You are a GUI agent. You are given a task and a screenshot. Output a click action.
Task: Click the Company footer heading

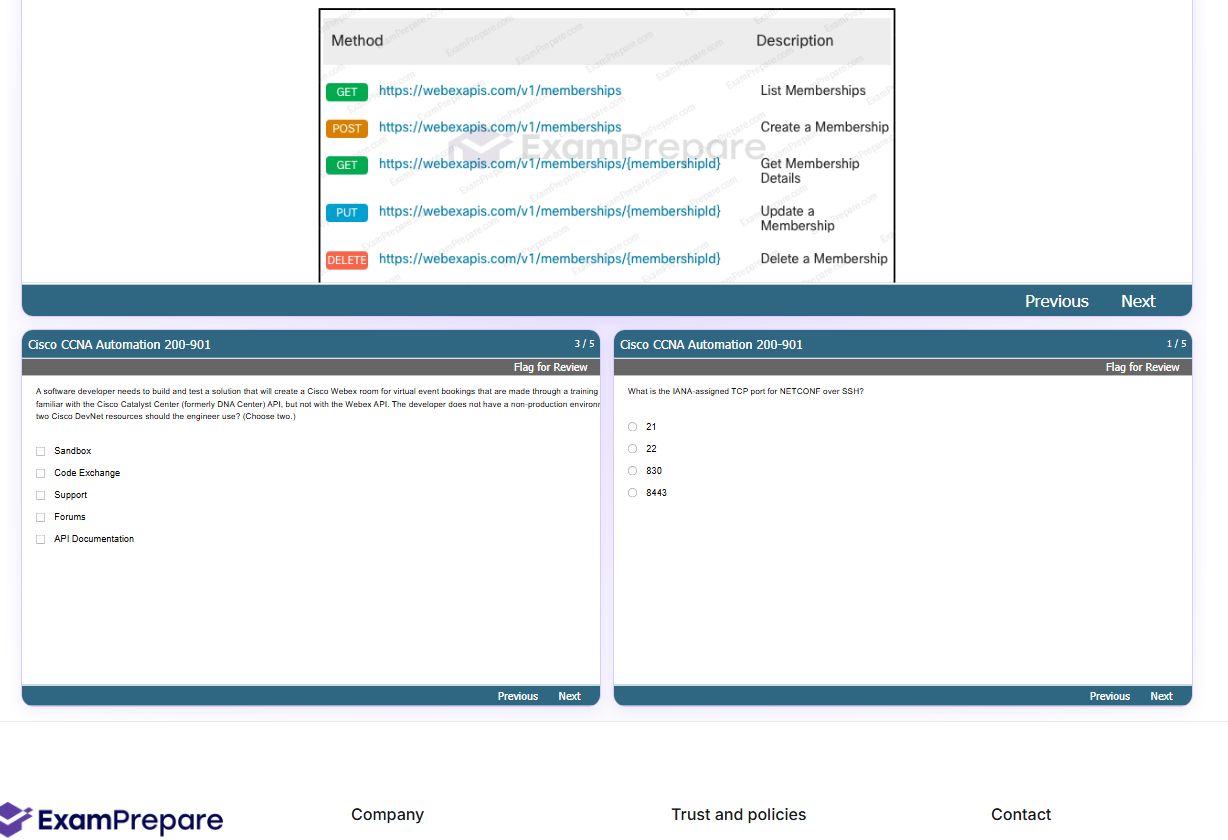point(388,815)
